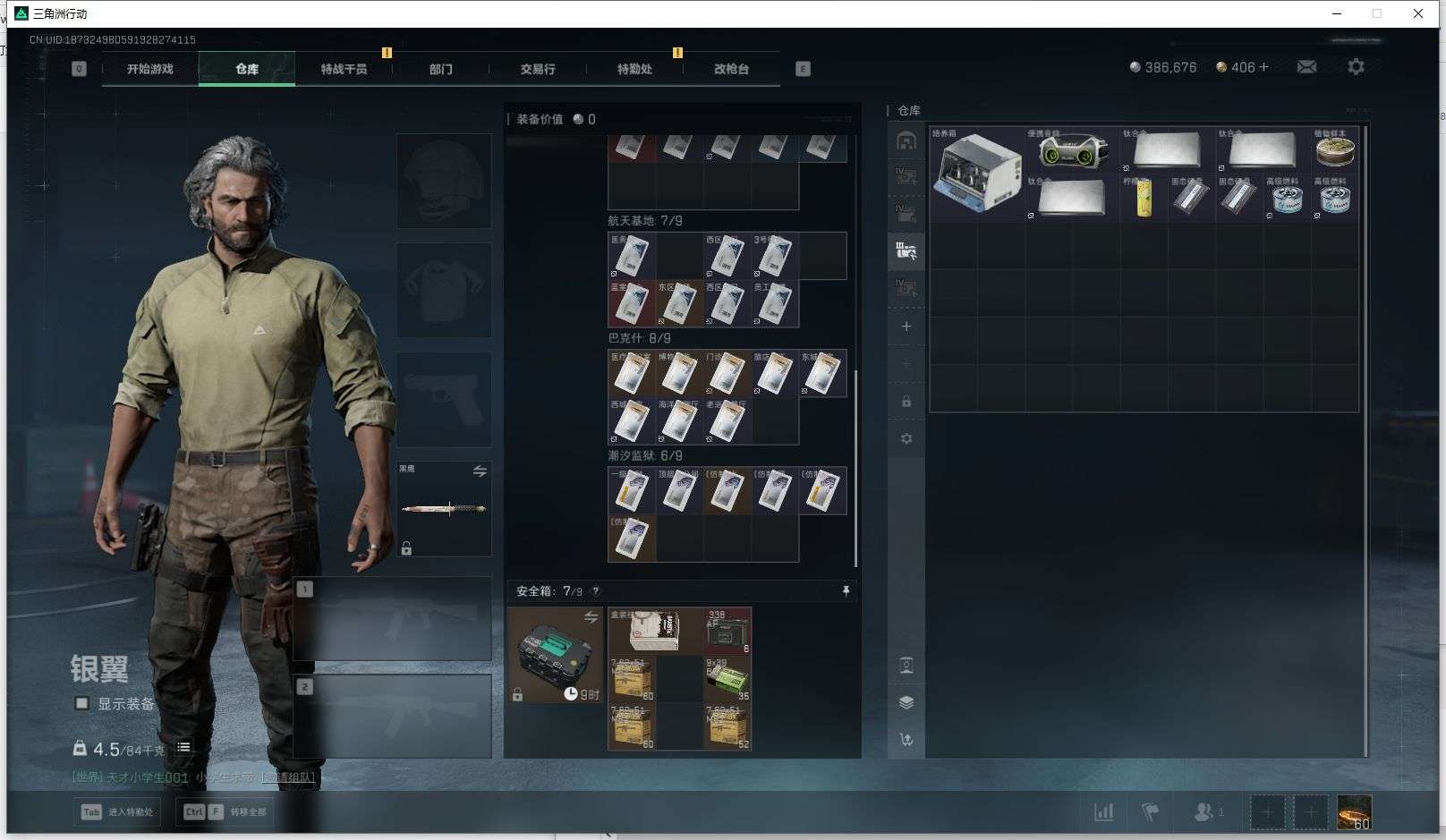Select the 钛合金 plate beside the 柠檬茶 can

[1073, 197]
